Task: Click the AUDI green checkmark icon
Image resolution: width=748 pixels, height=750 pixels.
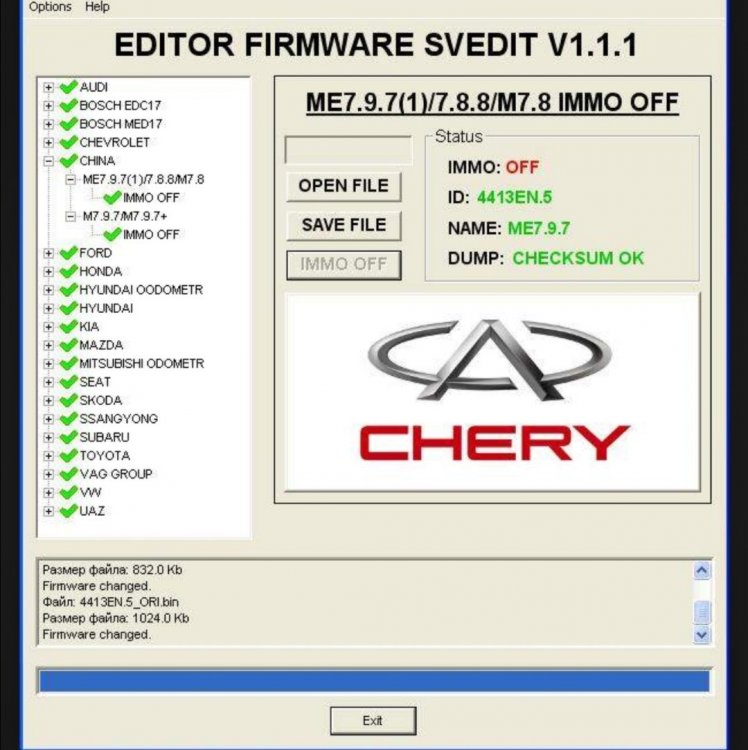Action: click(68, 87)
